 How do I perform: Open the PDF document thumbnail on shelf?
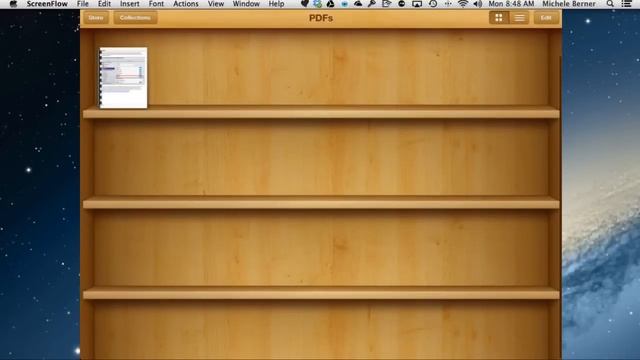pyautogui.click(x=123, y=78)
